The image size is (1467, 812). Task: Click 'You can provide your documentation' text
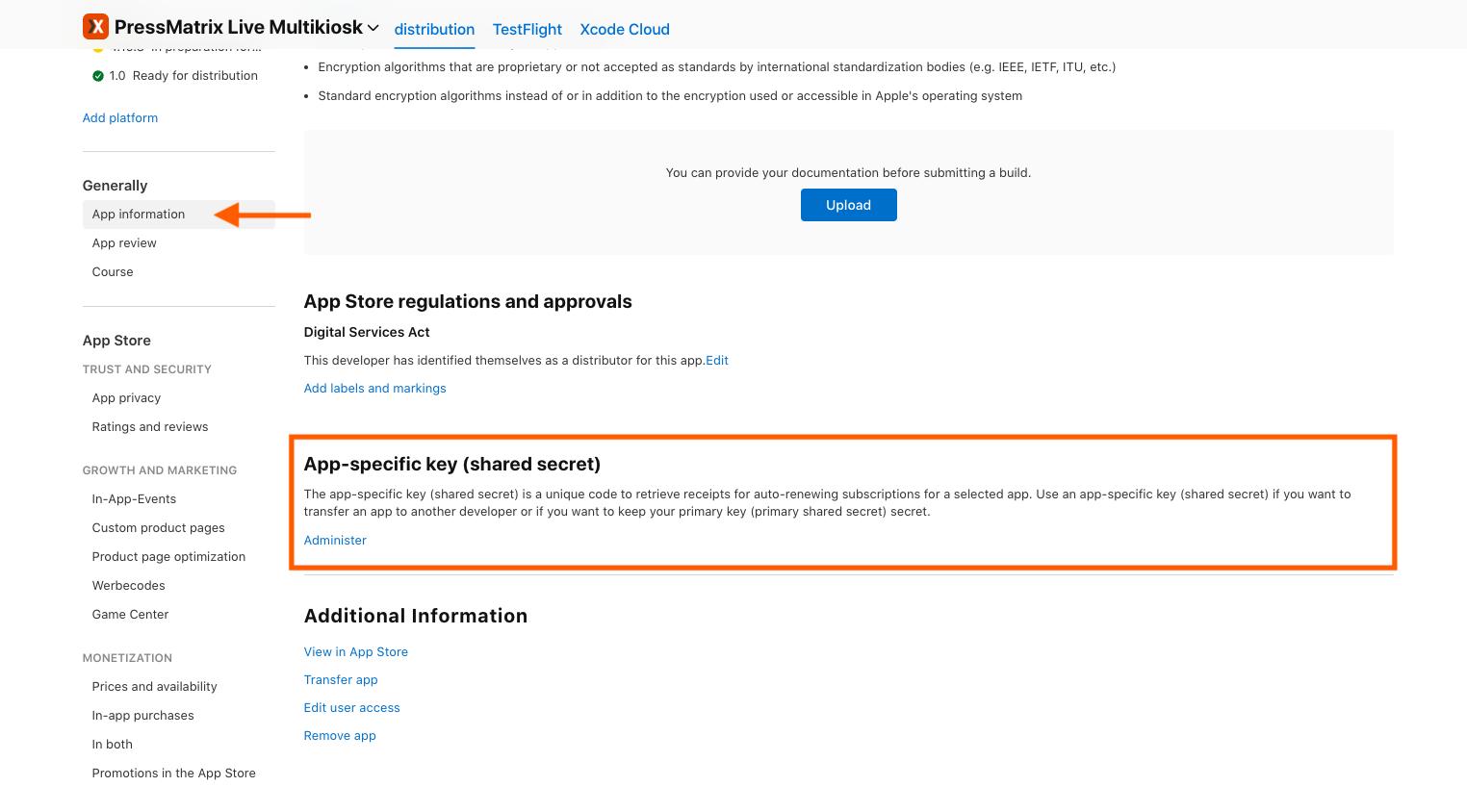[848, 173]
